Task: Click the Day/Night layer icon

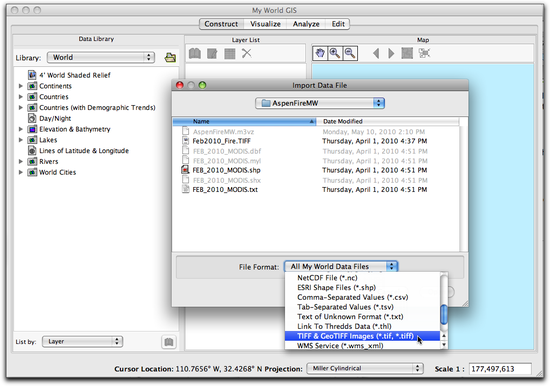Action: [x=32, y=118]
